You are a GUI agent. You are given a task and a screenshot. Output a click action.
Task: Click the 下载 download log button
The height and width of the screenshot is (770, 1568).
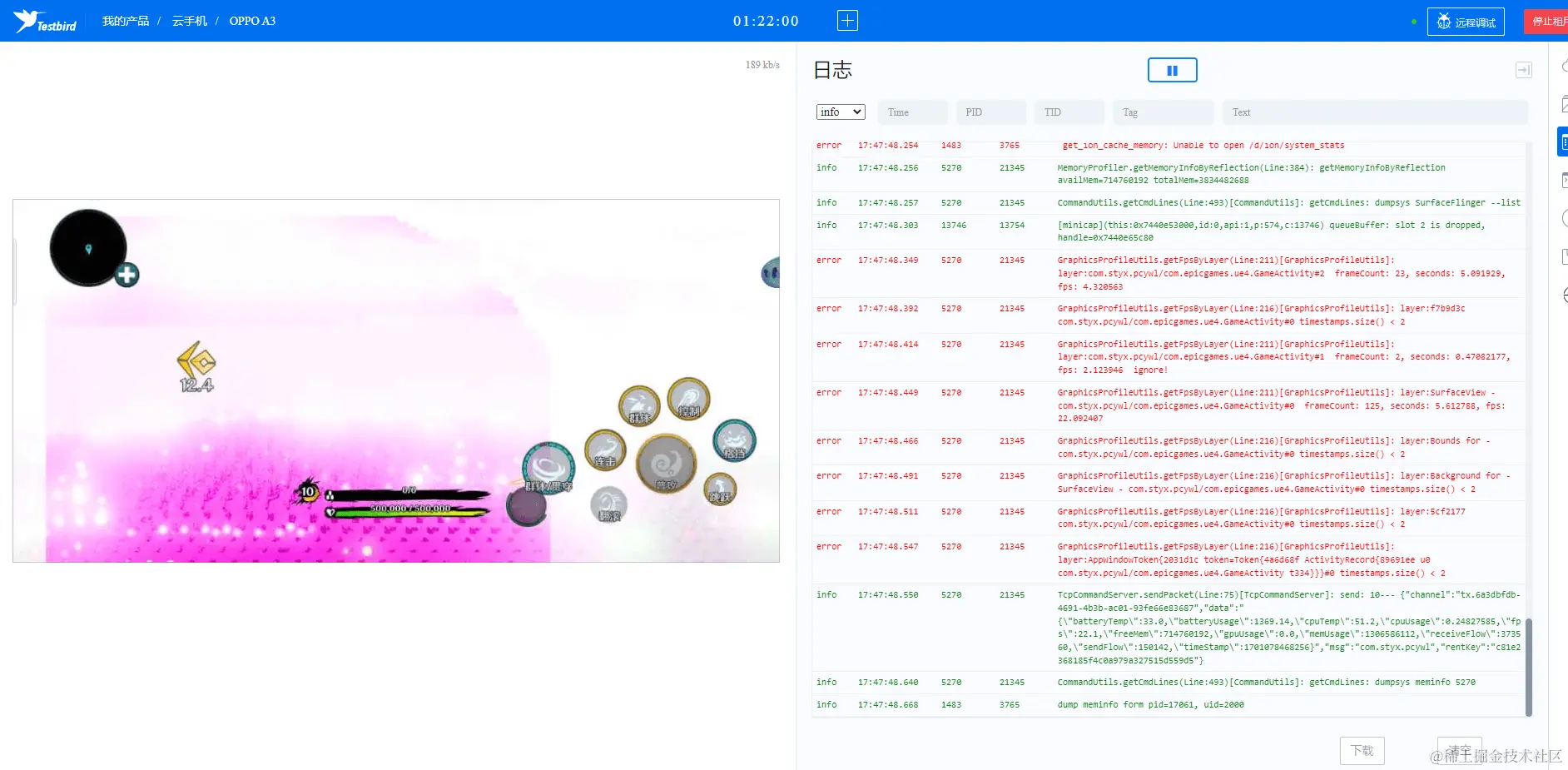coord(1362,751)
